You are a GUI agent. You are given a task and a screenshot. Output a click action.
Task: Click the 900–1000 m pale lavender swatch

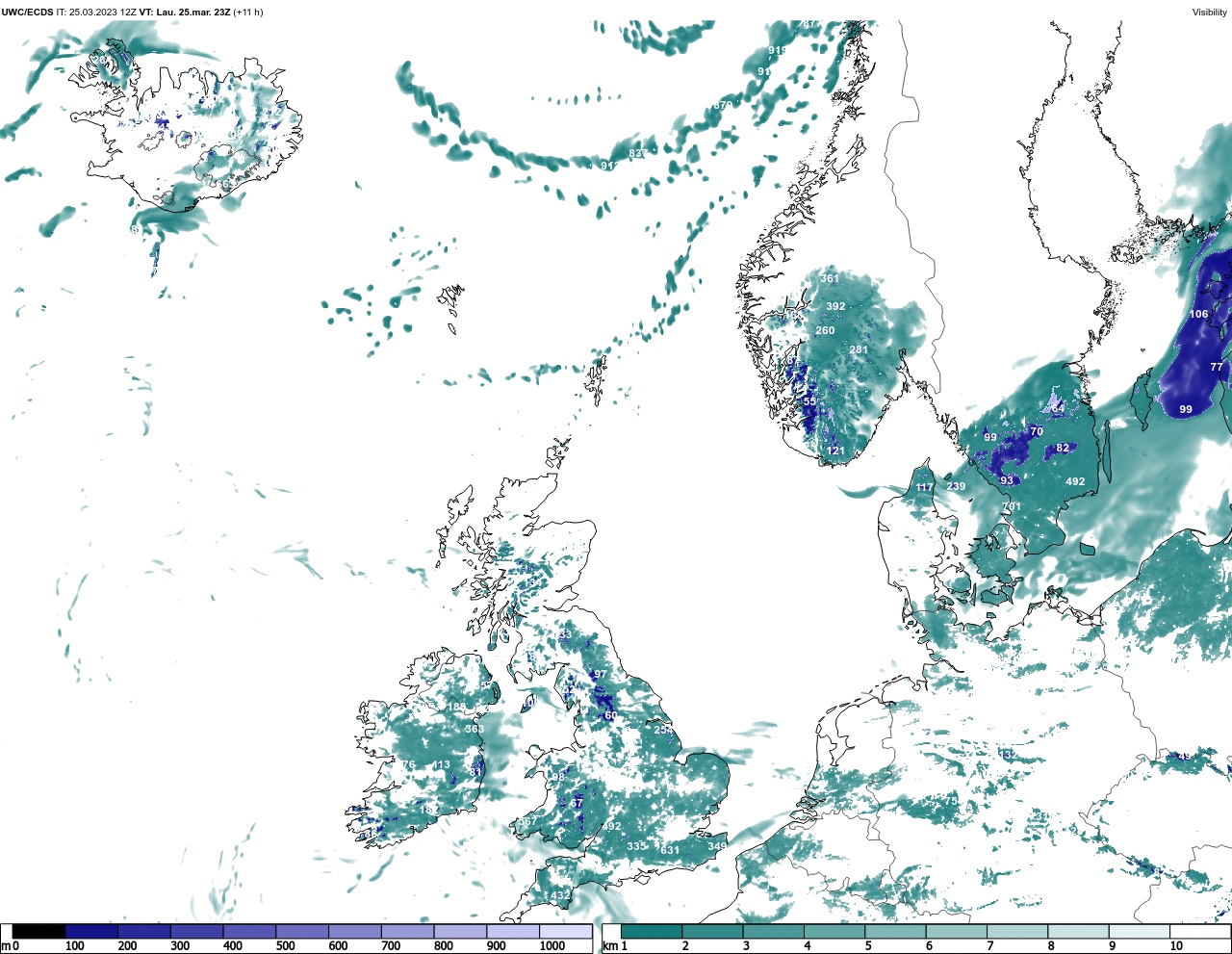pos(512,932)
